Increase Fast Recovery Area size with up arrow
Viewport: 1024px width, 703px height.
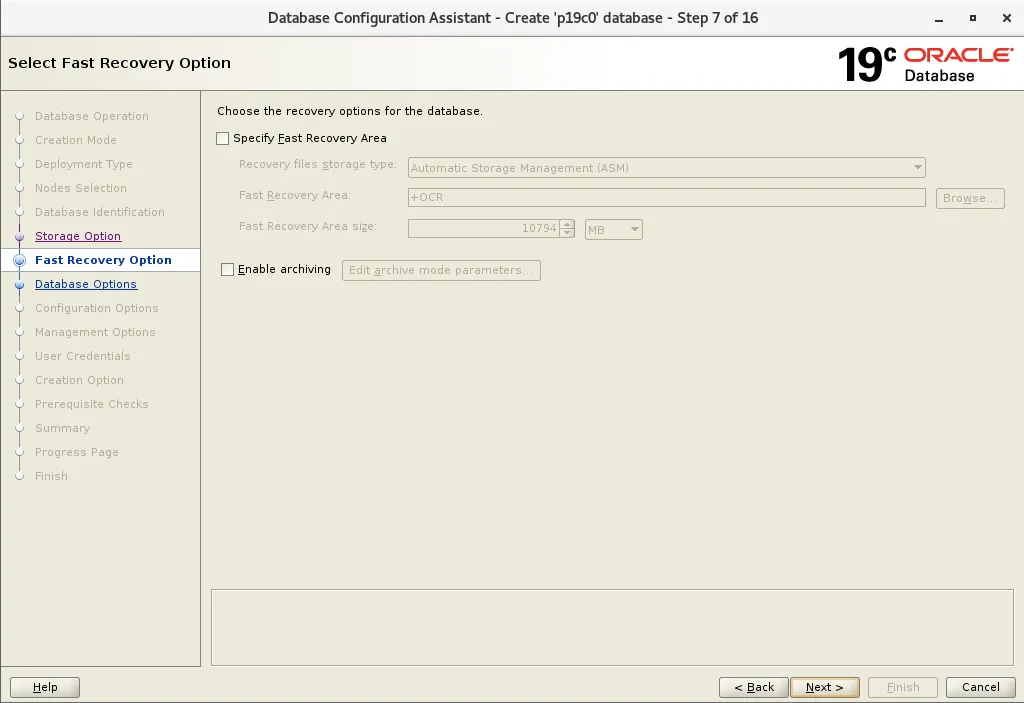tap(568, 224)
